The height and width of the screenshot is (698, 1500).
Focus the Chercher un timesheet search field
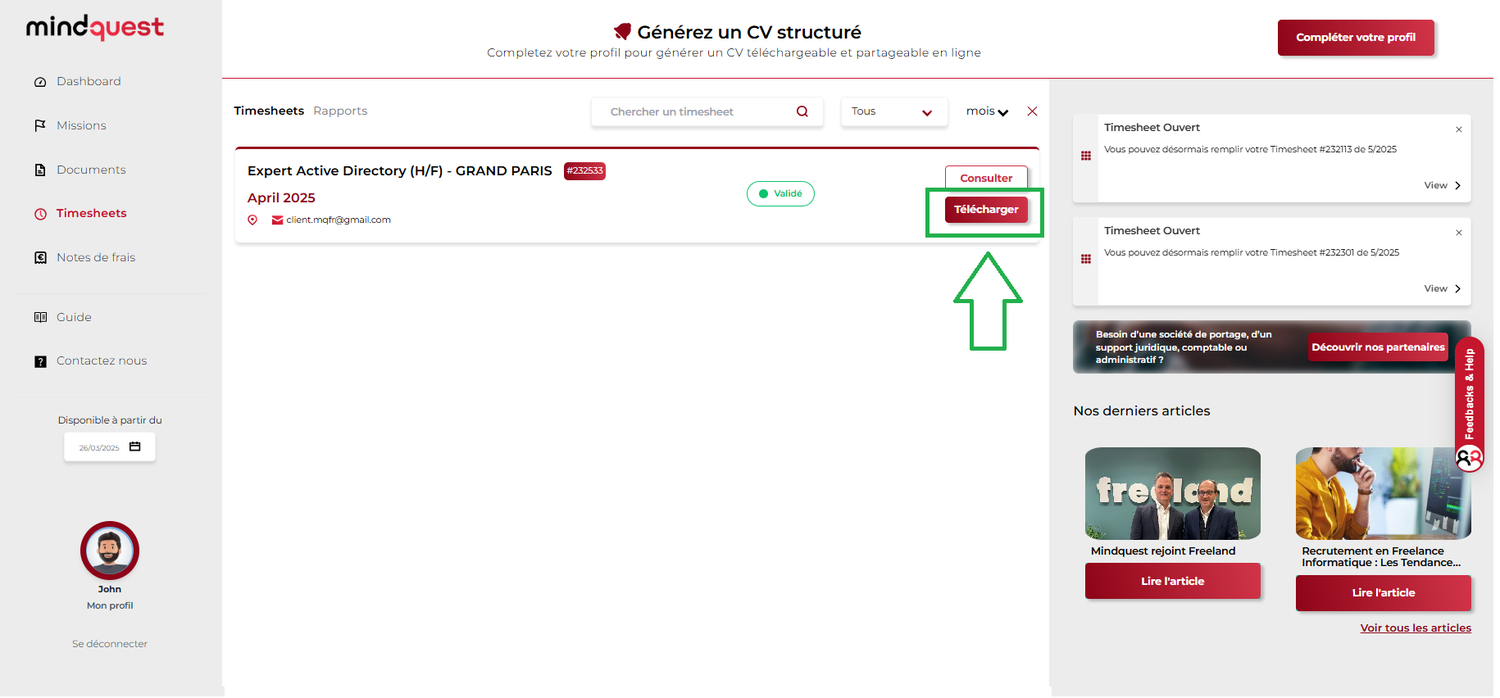(707, 112)
